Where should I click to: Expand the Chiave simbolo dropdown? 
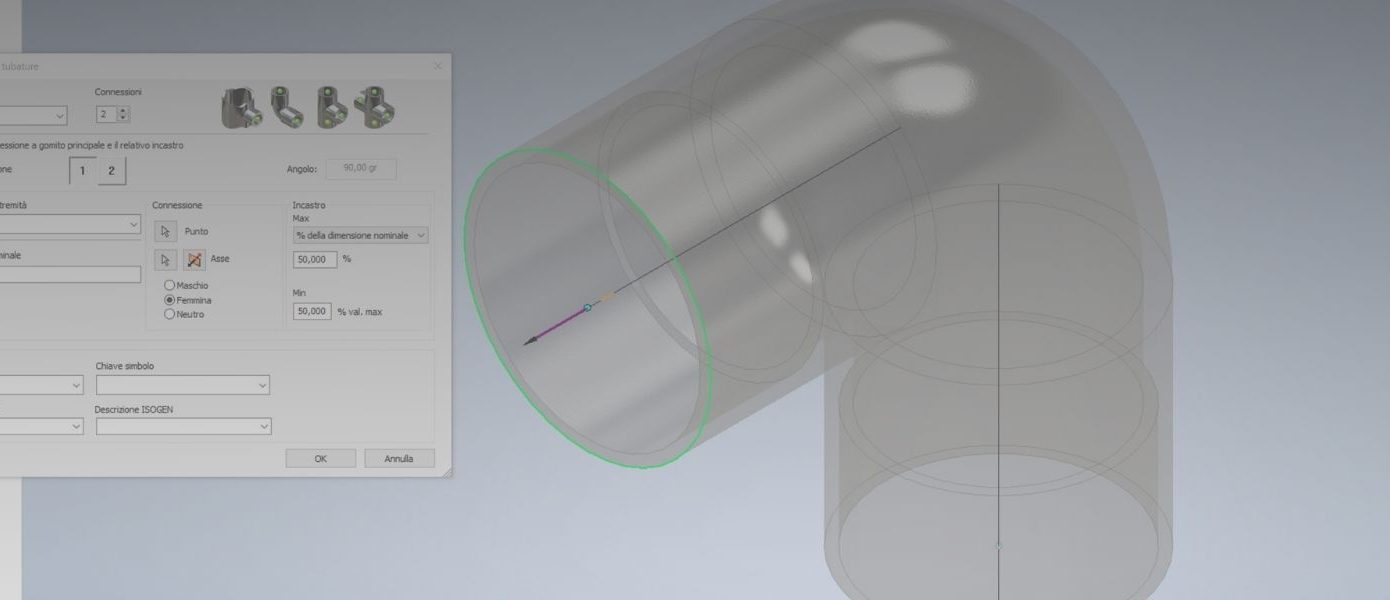182,385
